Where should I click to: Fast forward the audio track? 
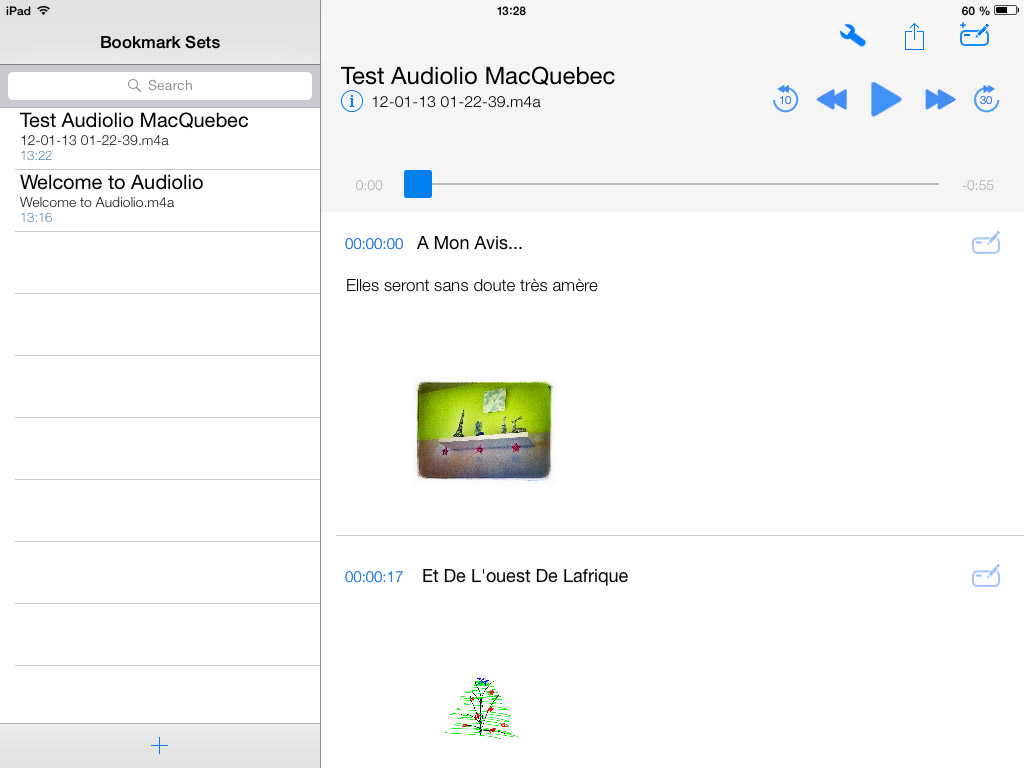940,100
